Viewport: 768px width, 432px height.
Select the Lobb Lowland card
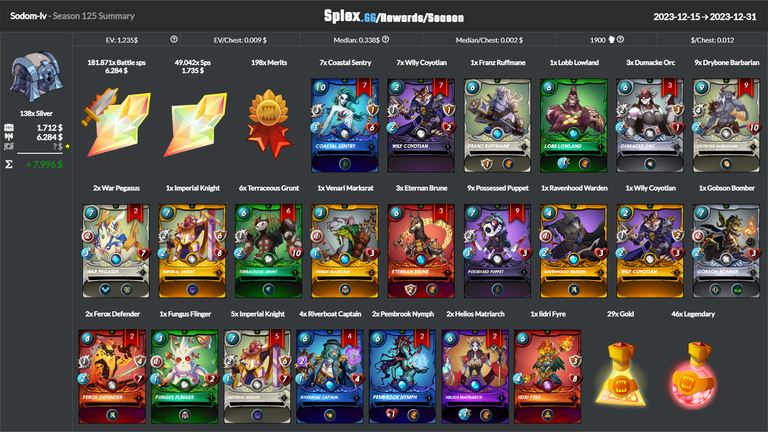click(574, 125)
